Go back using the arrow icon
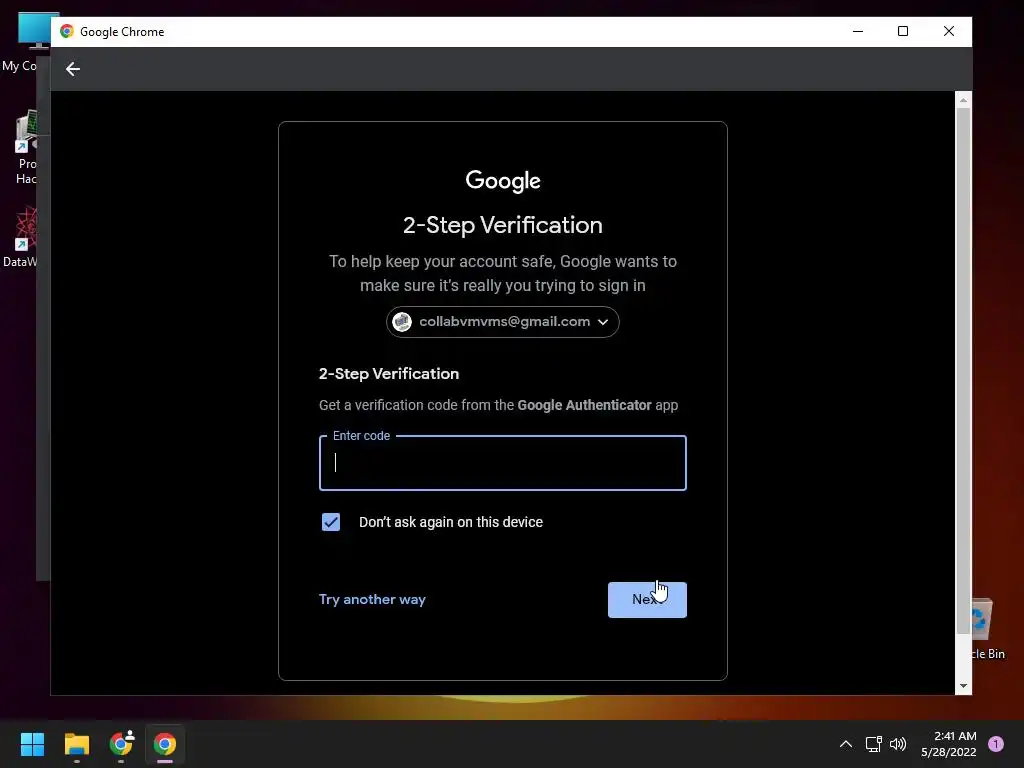 click(72, 69)
